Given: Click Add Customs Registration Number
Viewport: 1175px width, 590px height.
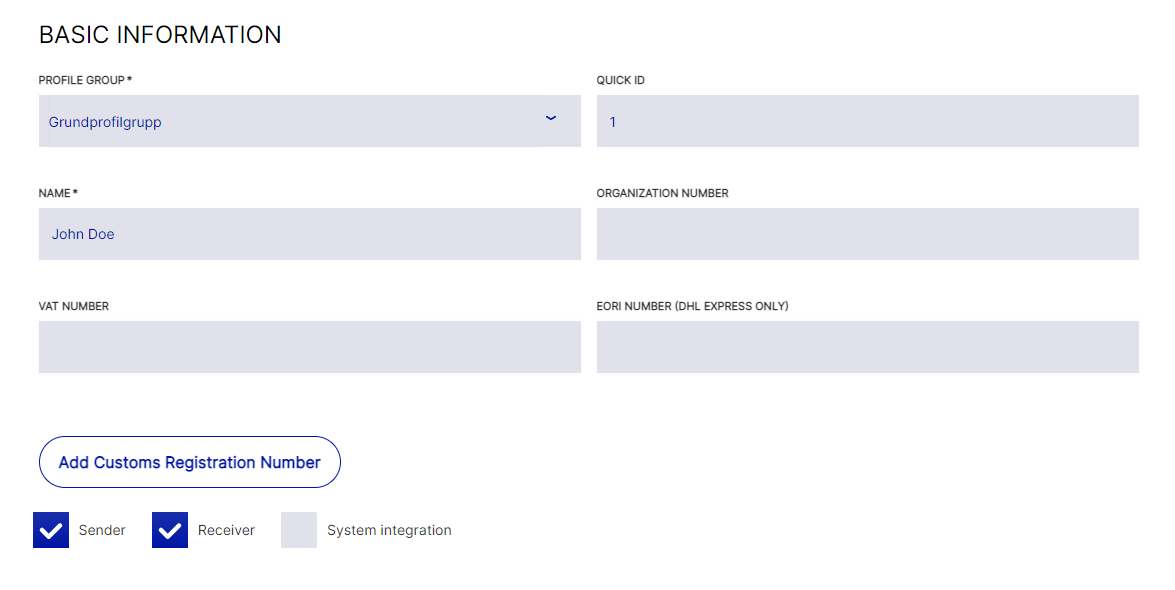Looking at the screenshot, I should pyautogui.click(x=189, y=462).
